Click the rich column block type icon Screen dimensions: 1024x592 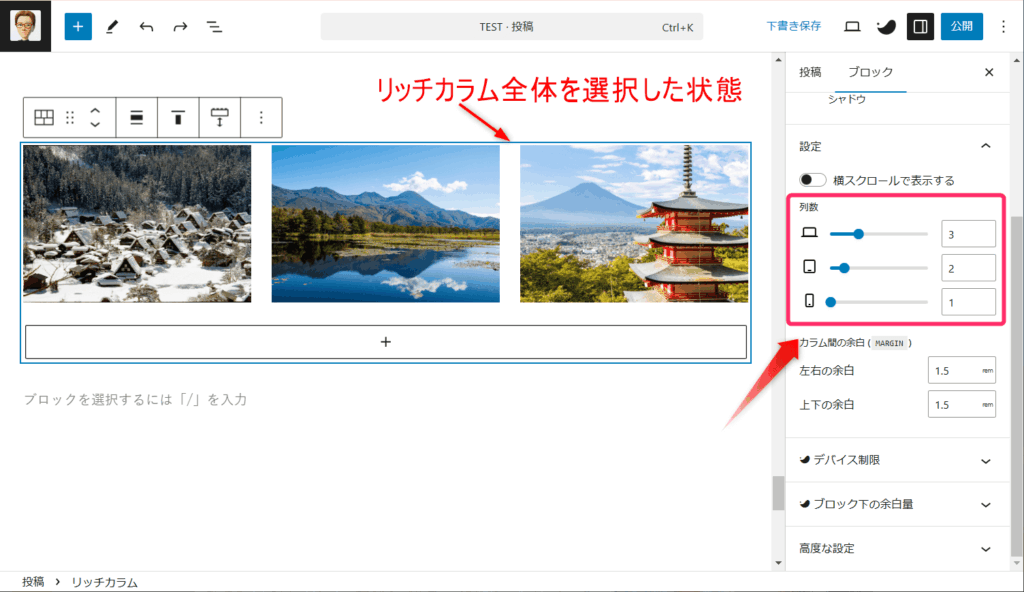pos(44,117)
